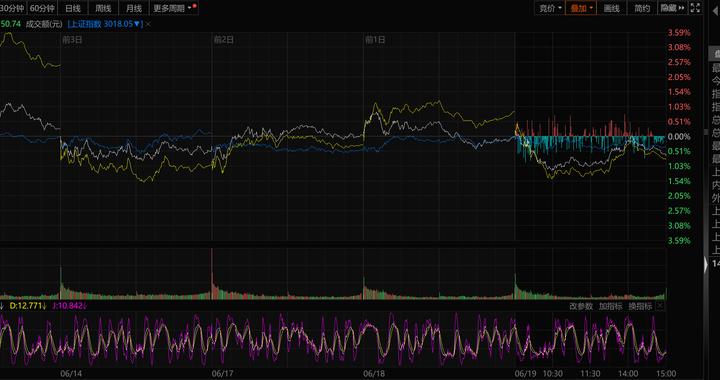This screenshot has width=720, height=380.
Task: Click the 14:00 time marker
Action: (628, 374)
